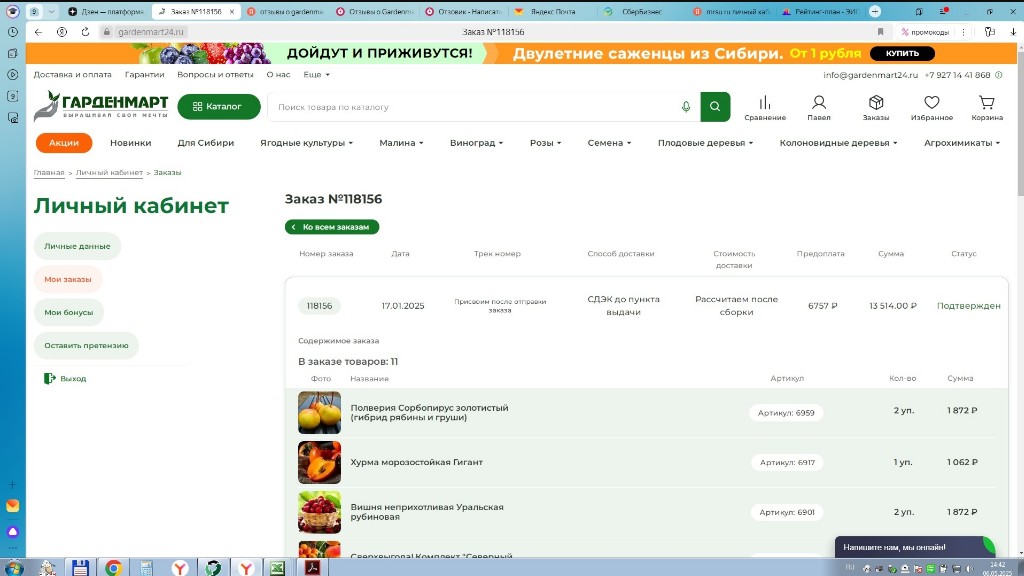Open the Для Сибири menu item
1024x576 pixels.
(x=206, y=142)
